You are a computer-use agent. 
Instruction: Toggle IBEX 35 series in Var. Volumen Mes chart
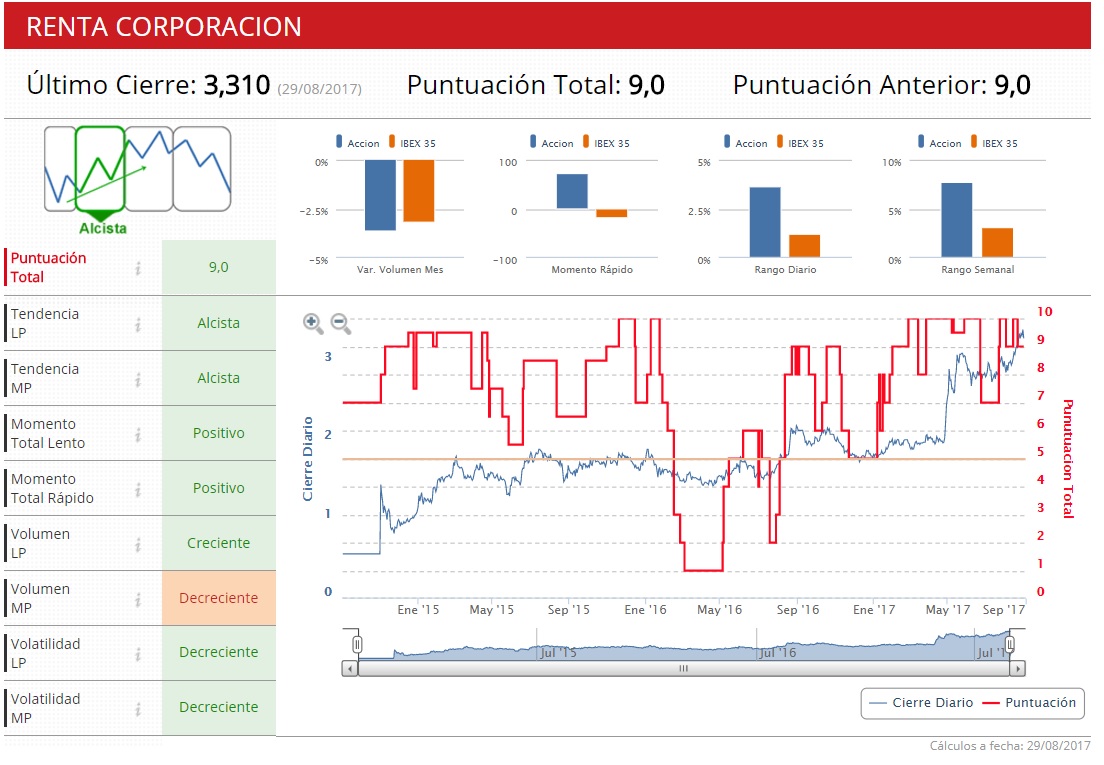click(x=412, y=143)
